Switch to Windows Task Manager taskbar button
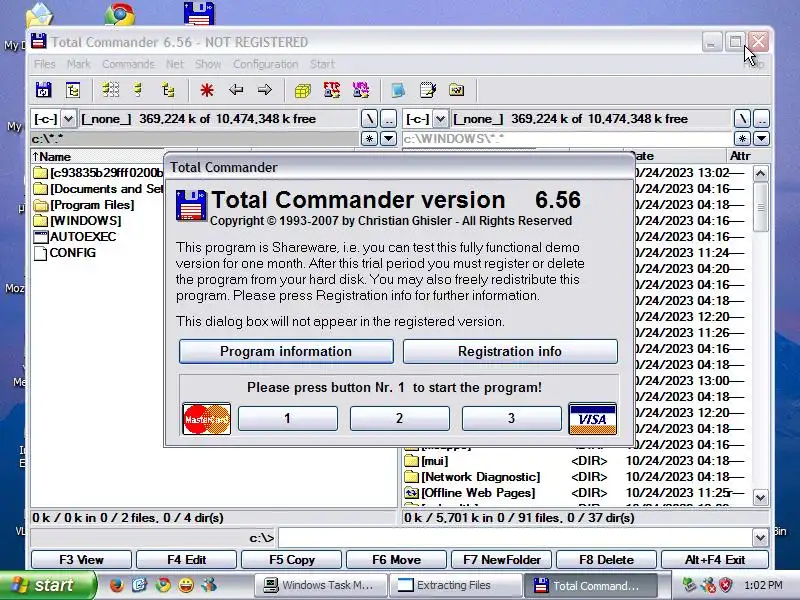The width and height of the screenshot is (800, 600). click(x=320, y=585)
